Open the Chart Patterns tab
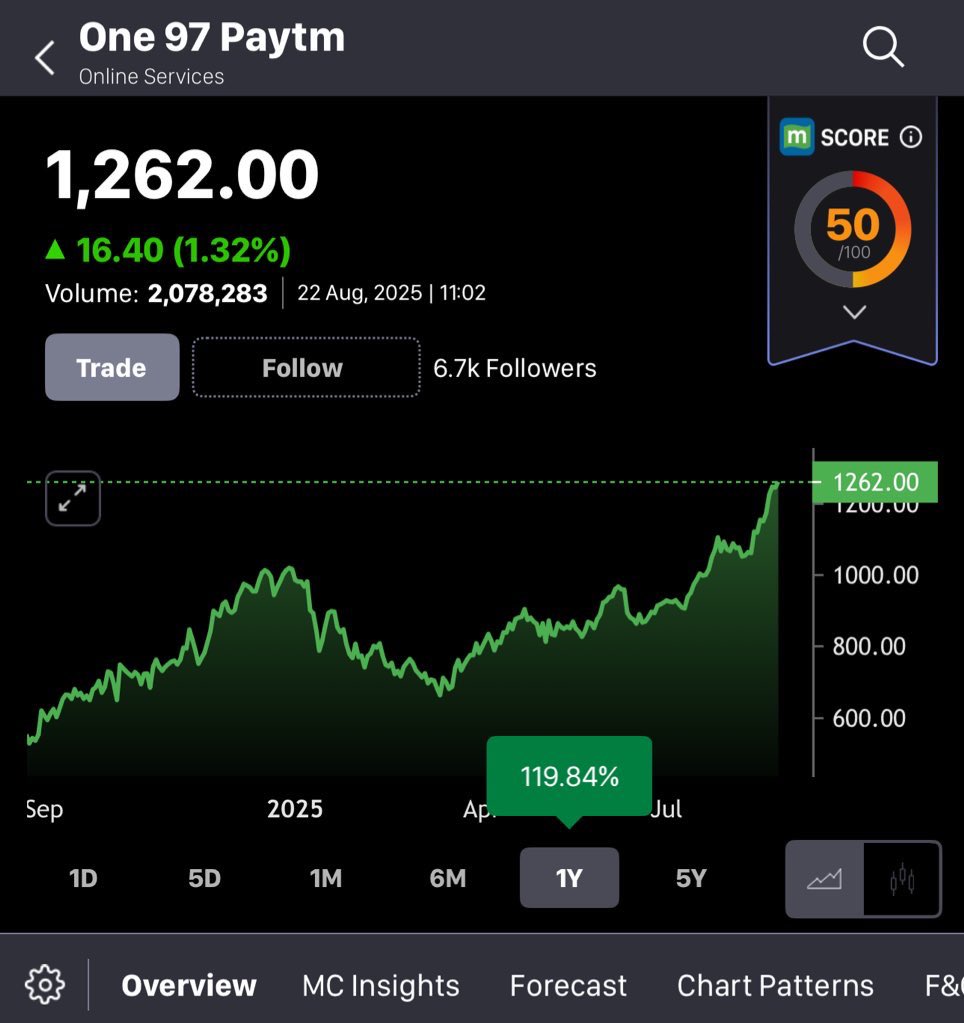The height and width of the screenshot is (1023, 964). [x=775, y=985]
